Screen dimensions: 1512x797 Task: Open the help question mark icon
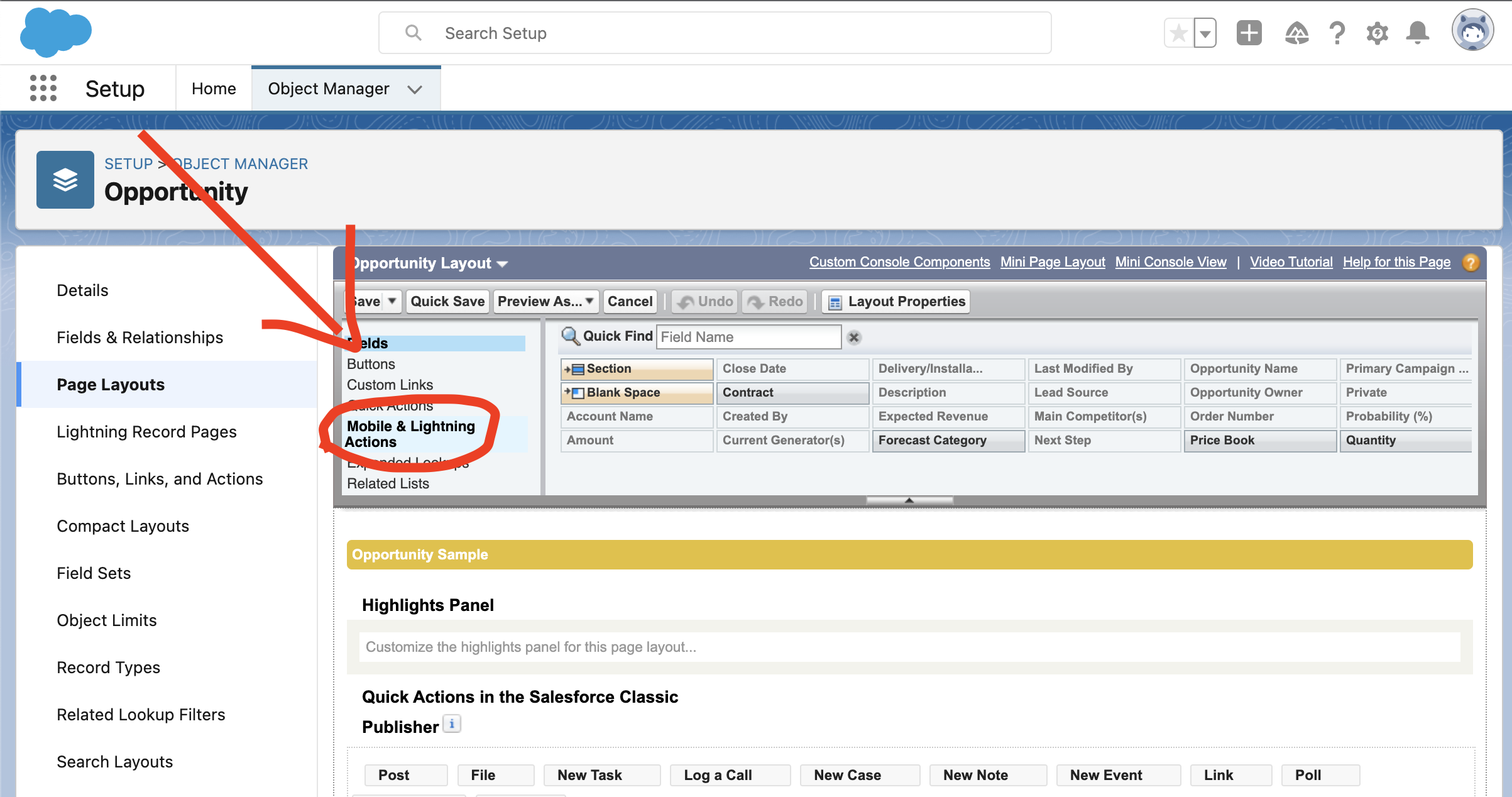tap(1337, 33)
